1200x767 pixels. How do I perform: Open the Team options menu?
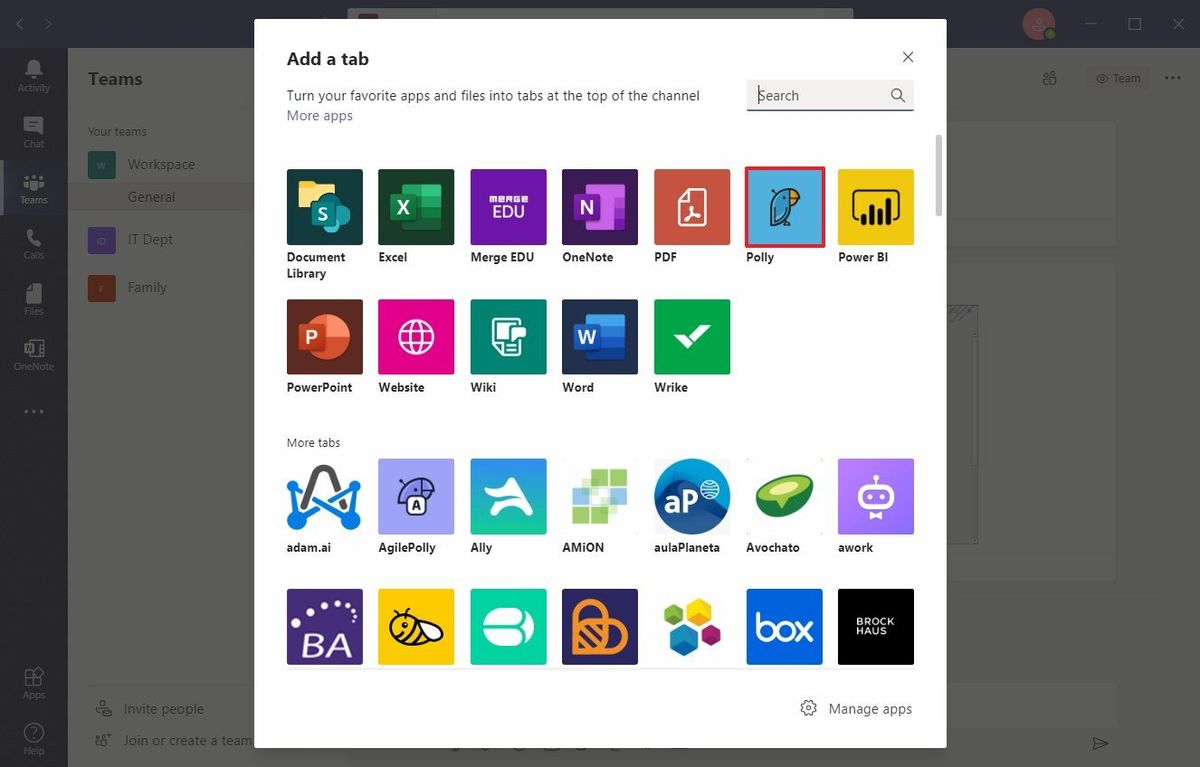(1117, 77)
